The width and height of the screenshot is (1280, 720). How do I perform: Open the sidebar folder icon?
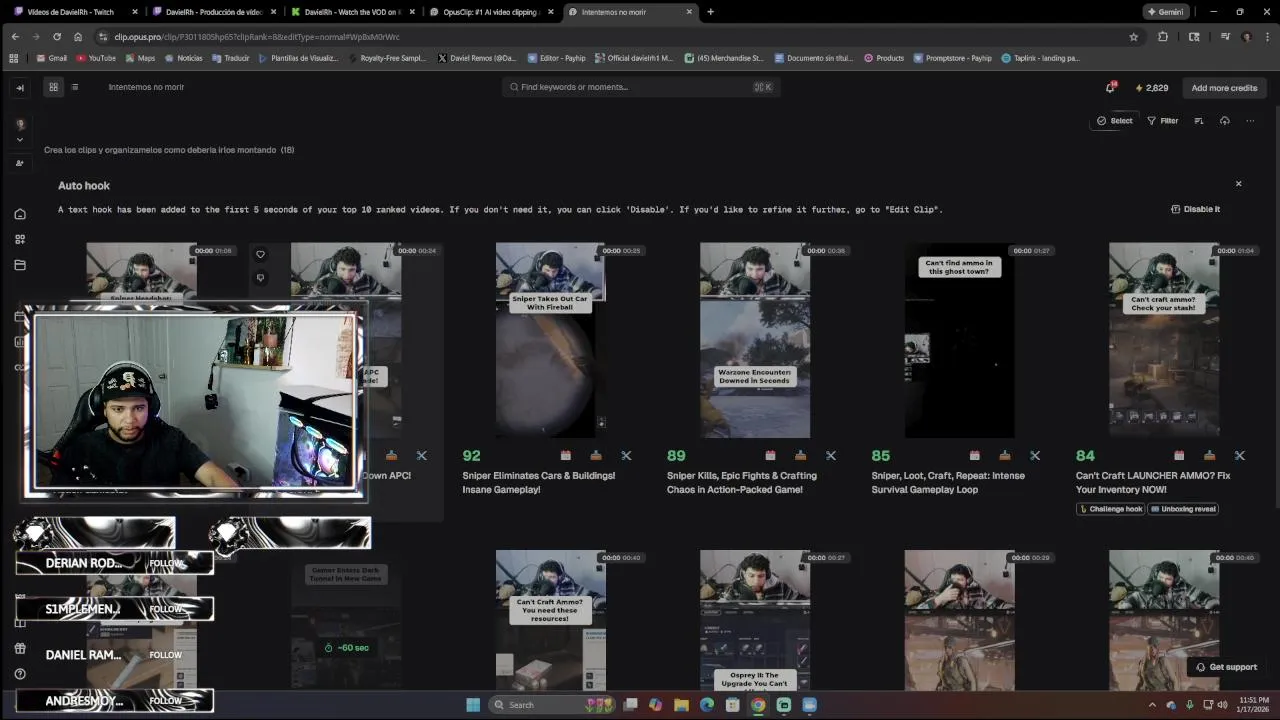coord(20,265)
